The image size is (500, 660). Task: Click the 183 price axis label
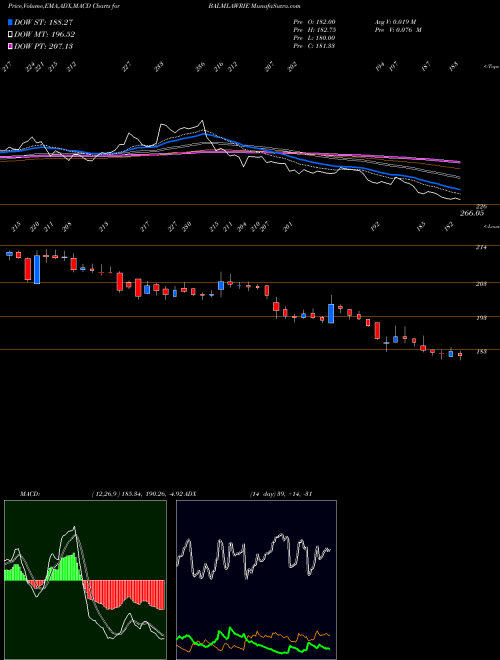tap(481, 351)
